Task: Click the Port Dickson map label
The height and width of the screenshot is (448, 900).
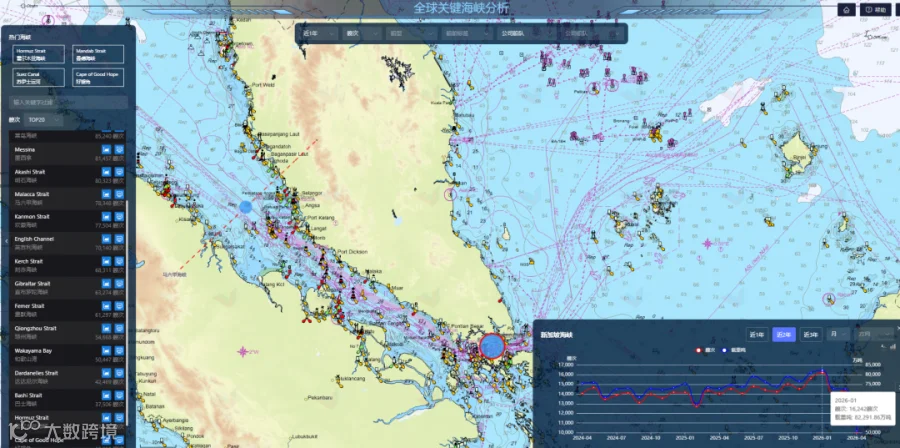Action: [352, 252]
